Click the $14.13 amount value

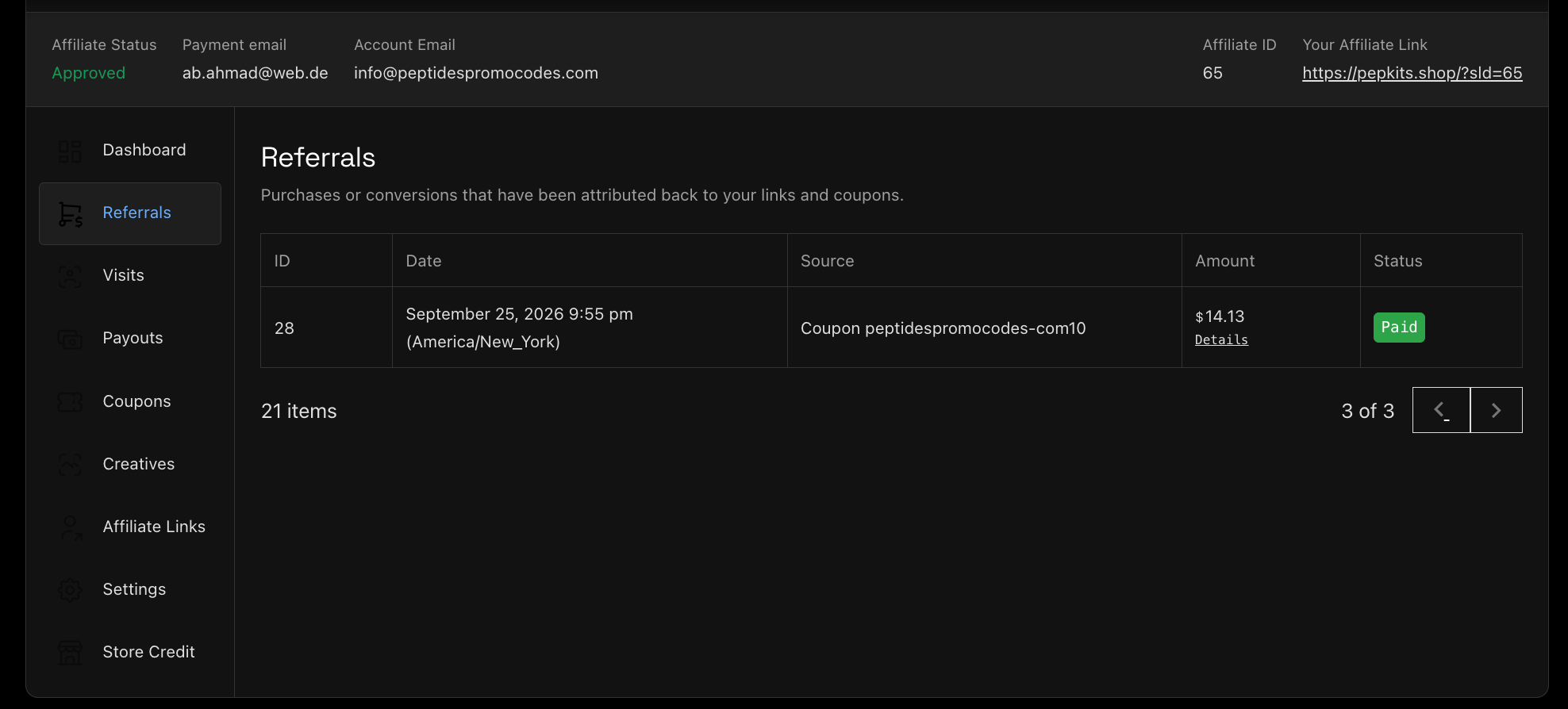pos(1220,316)
